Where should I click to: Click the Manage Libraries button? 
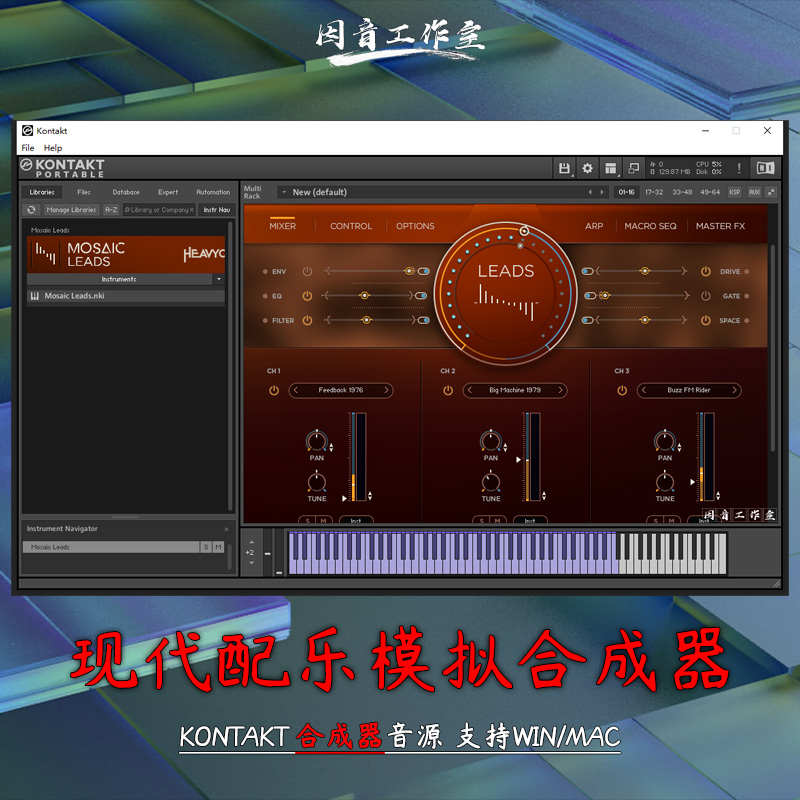click(71, 210)
